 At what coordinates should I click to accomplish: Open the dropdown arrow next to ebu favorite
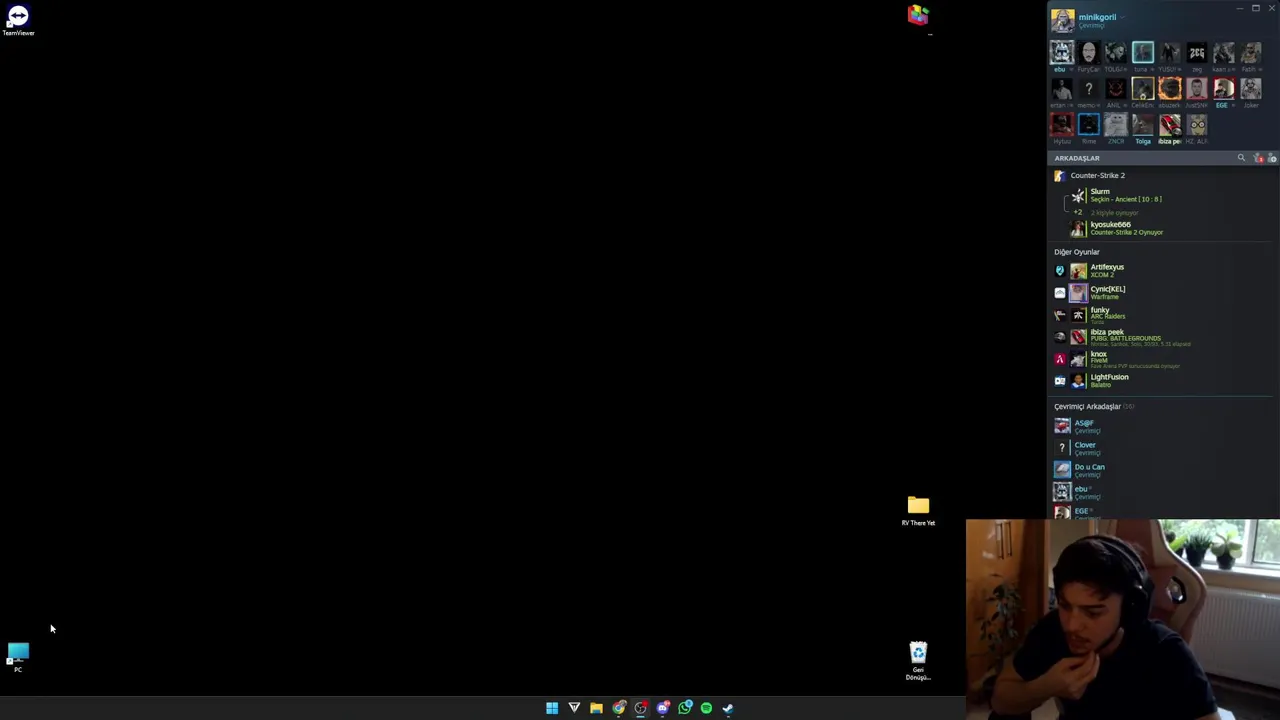tap(1070, 69)
